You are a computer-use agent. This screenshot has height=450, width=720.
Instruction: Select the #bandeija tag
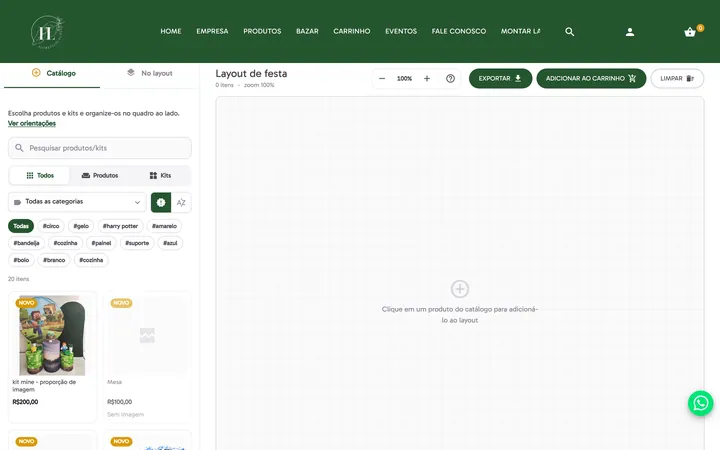(26, 243)
